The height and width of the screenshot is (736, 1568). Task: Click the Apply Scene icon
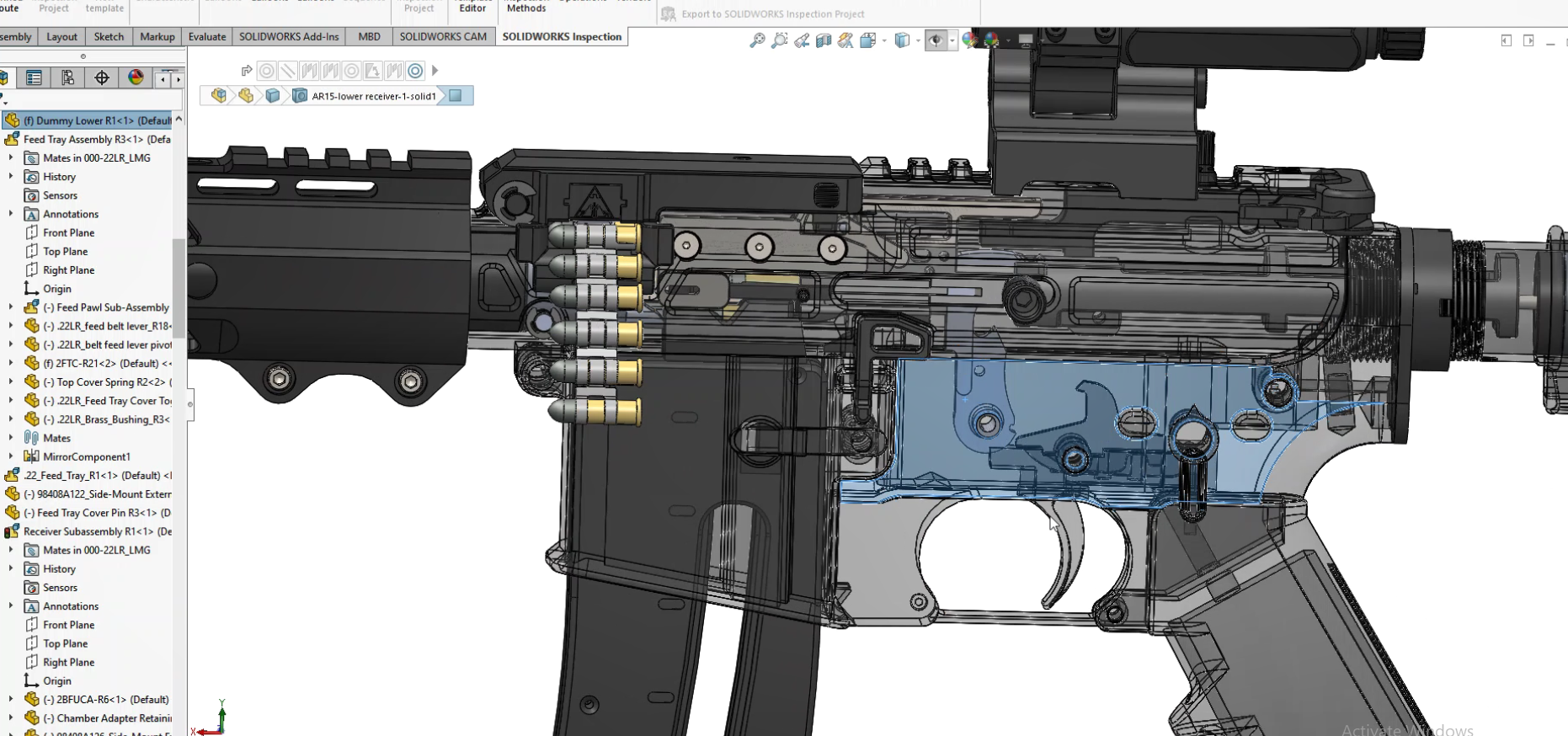[x=992, y=40]
